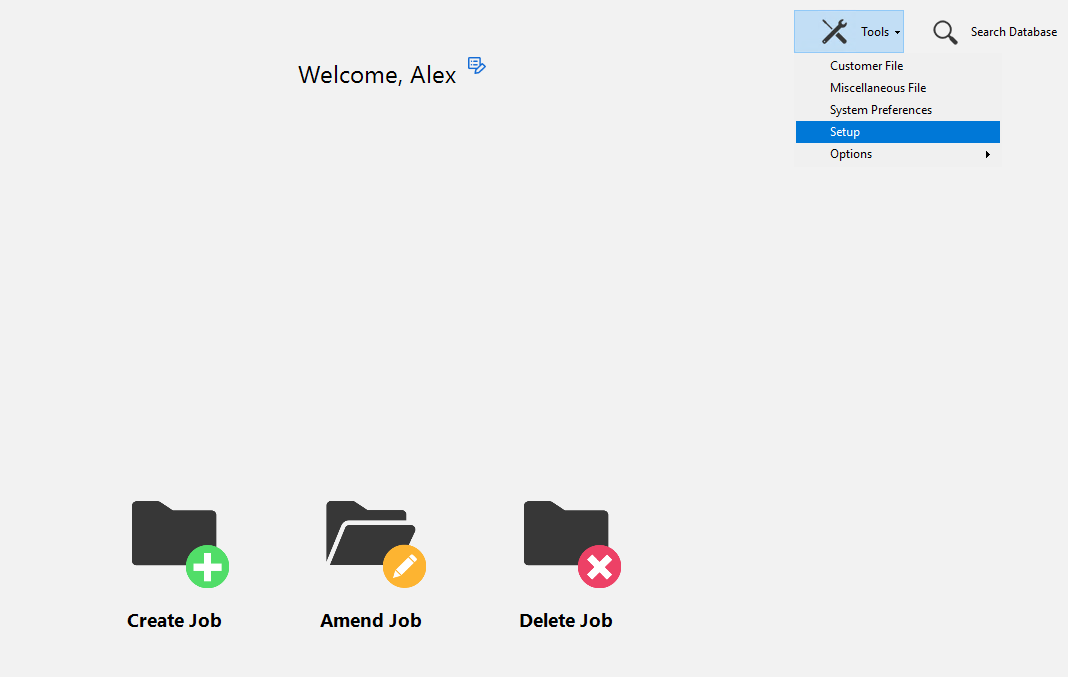Viewport: 1068px width, 677px height.
Task: Open Miscellaneous File in the Tools menu
Action: (x=878, y=88)
